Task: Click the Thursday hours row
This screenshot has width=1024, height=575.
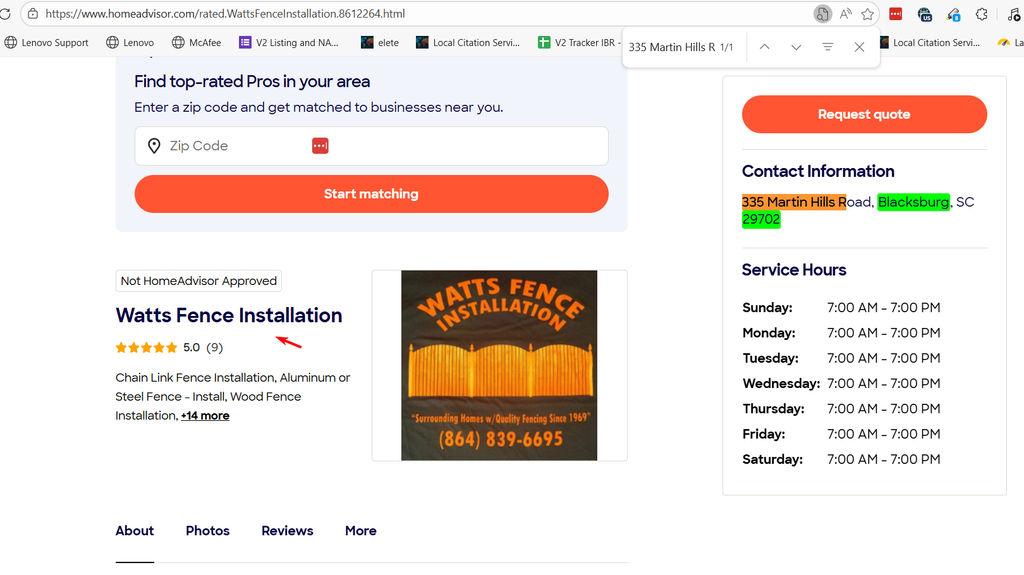Action: [x=841, y=409]
